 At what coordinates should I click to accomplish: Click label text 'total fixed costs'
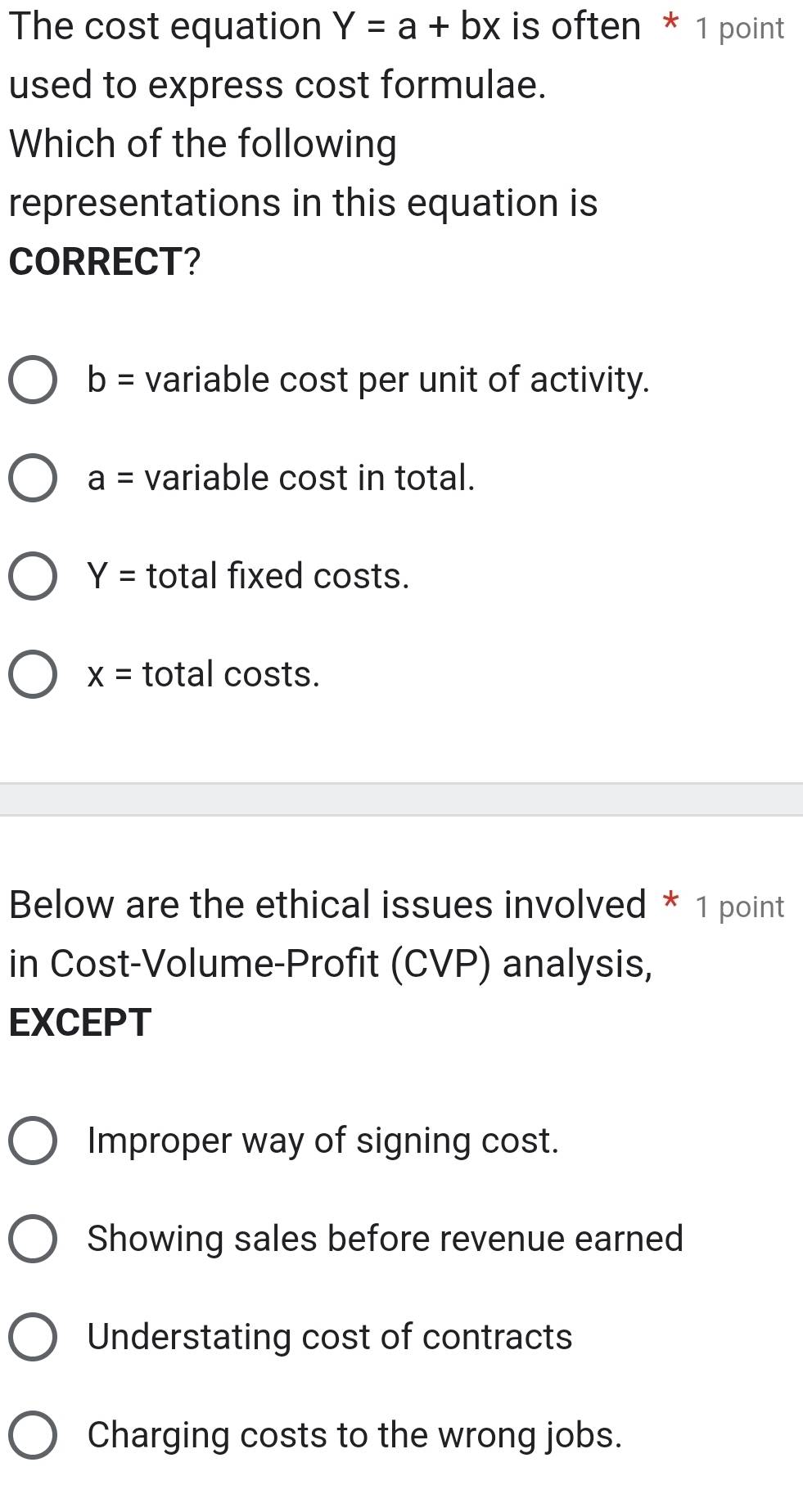point(277,577)
